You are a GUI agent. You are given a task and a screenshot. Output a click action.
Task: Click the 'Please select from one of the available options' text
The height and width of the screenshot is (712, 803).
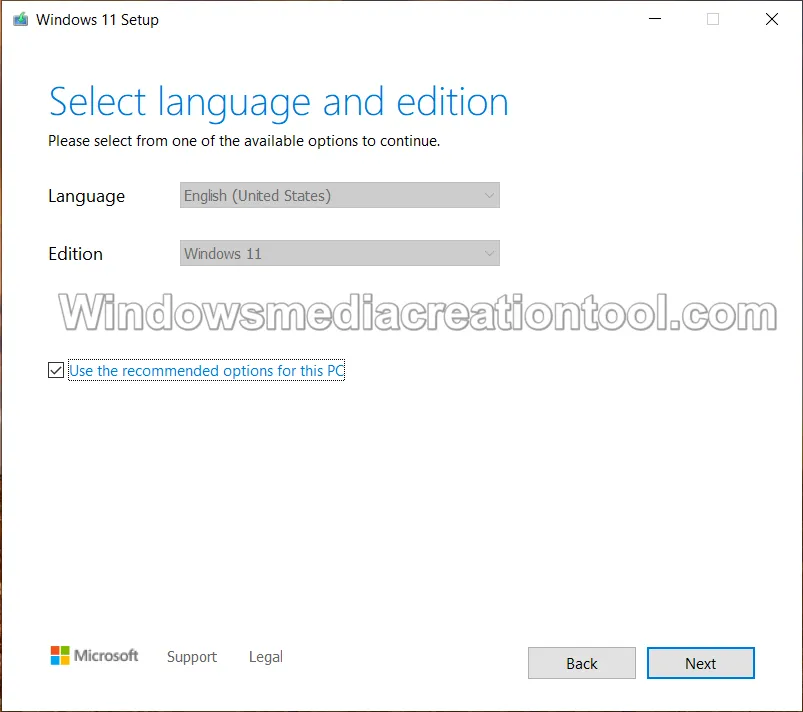[x=244, y=141]
